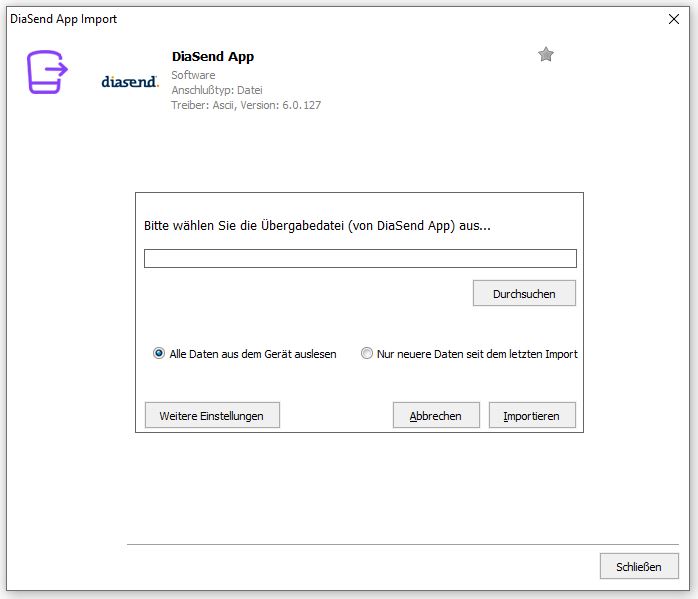Click the Übergabedatei file path field
Screen dimensions: 698x599
click(x=360, y=259)
